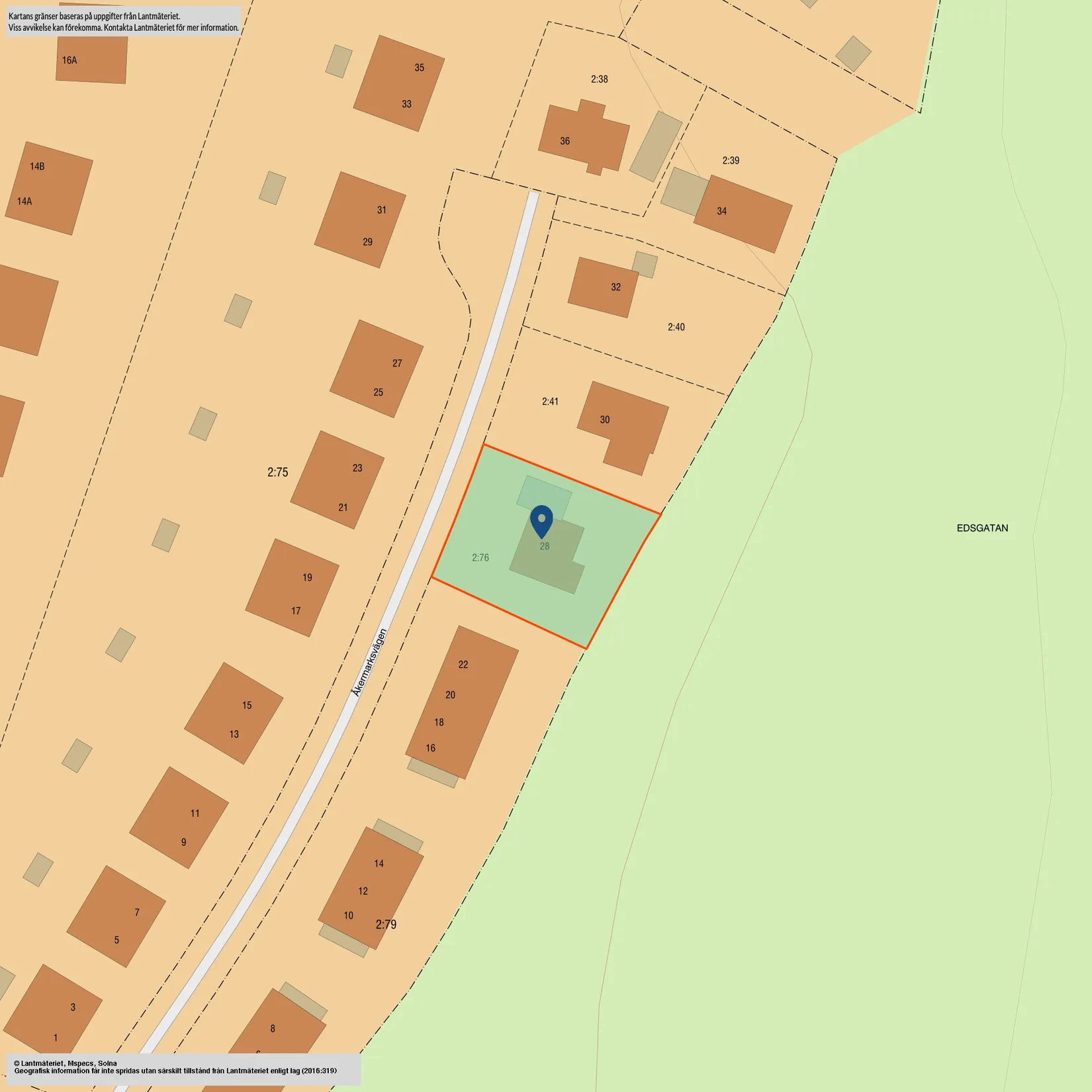Click building number 30

(605, 420)
